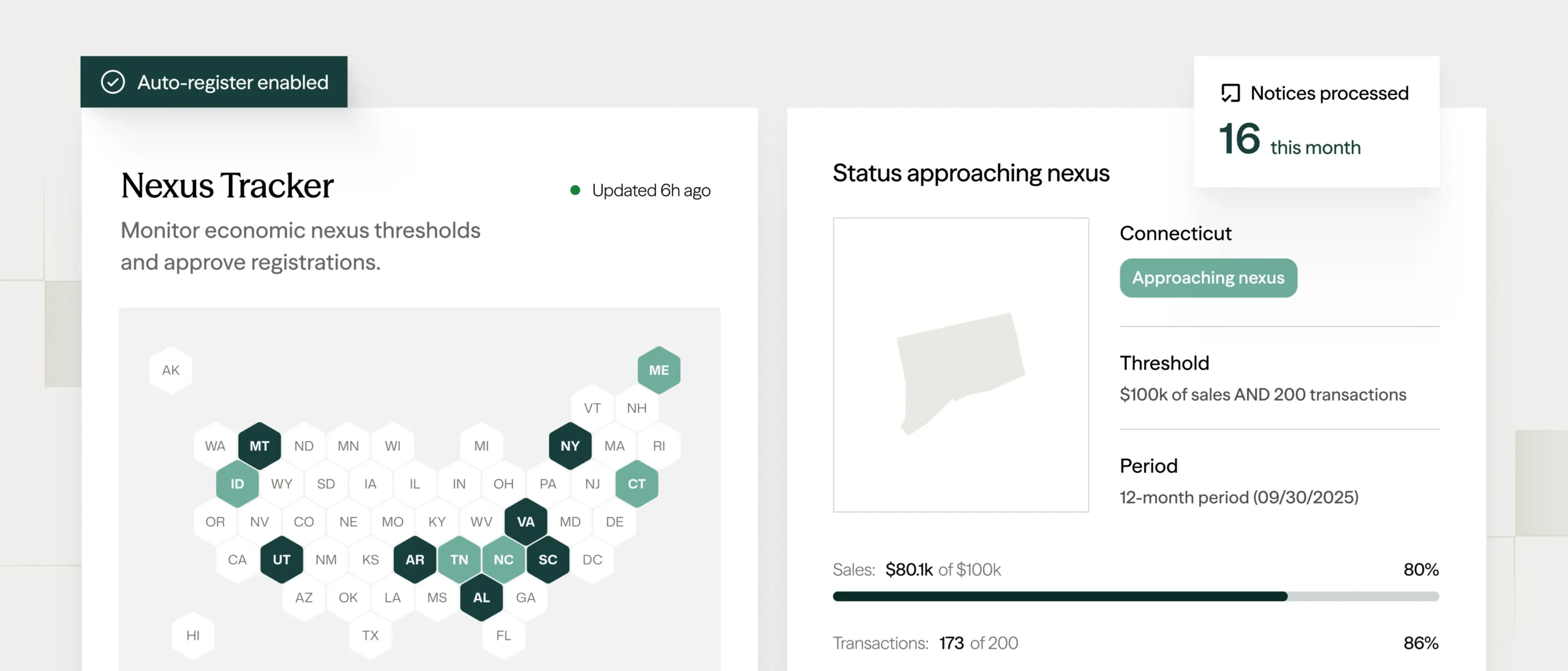Toggle the Auto-register enabled setting
Image resolution: width=1568 pixels, height=671 pixels.
(x=213, y=81)
